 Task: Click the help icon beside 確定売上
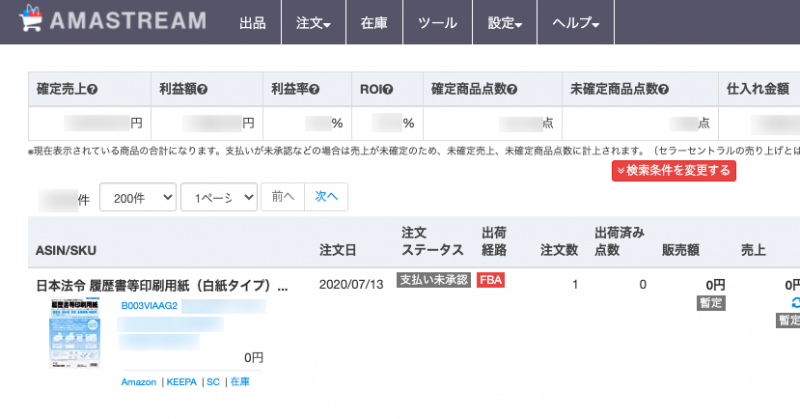[92, 89]
